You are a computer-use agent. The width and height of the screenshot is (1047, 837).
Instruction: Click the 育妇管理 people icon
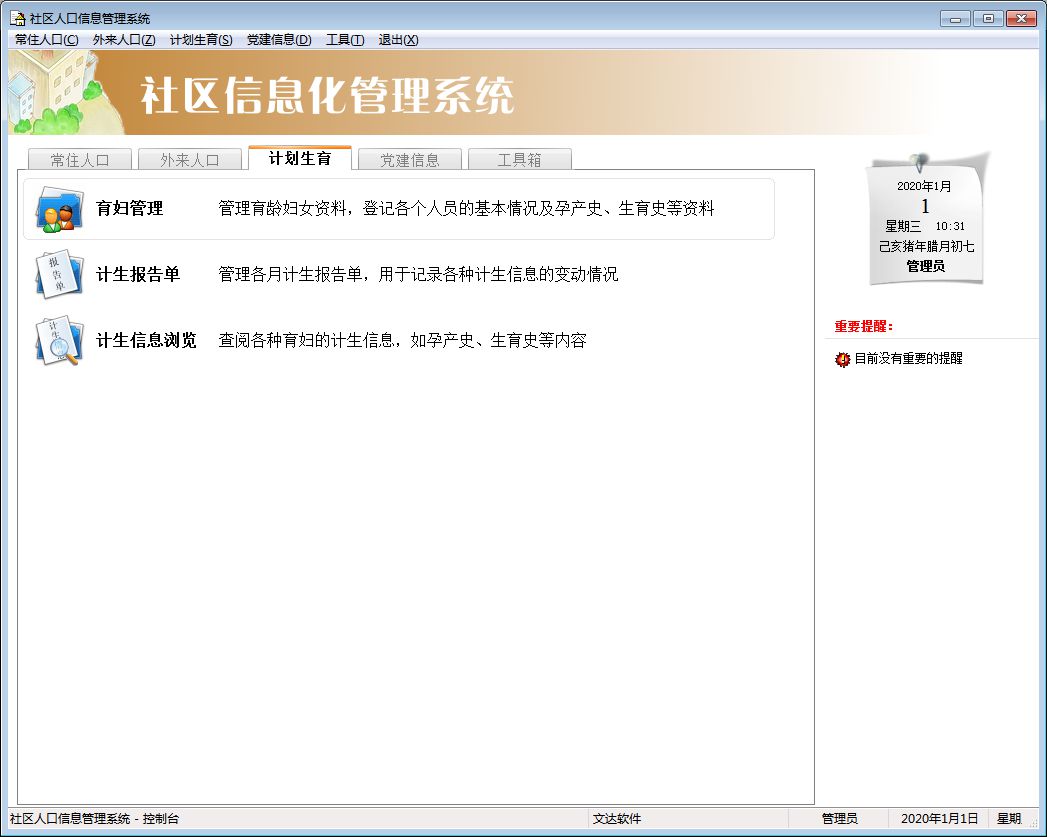59,210
